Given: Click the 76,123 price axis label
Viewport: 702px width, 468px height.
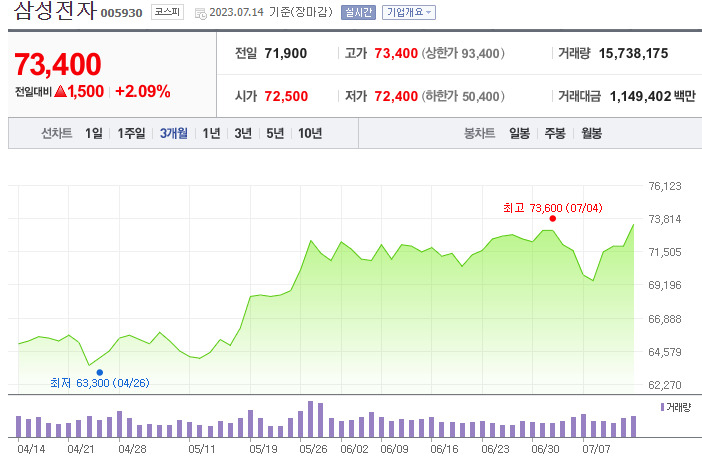Looking at the screenshot, I should 665,186.
